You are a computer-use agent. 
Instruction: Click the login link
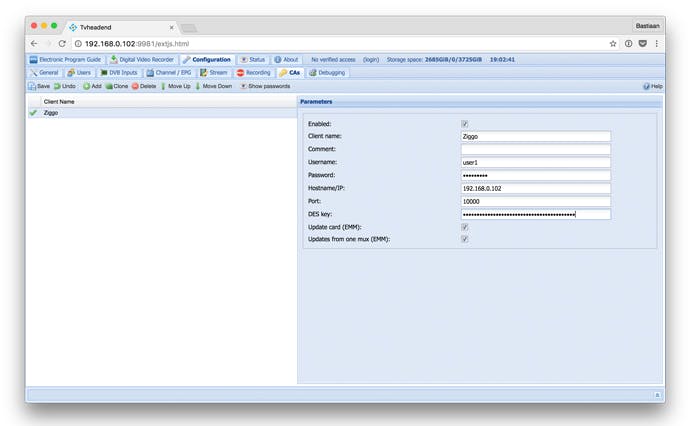(371, 60)
